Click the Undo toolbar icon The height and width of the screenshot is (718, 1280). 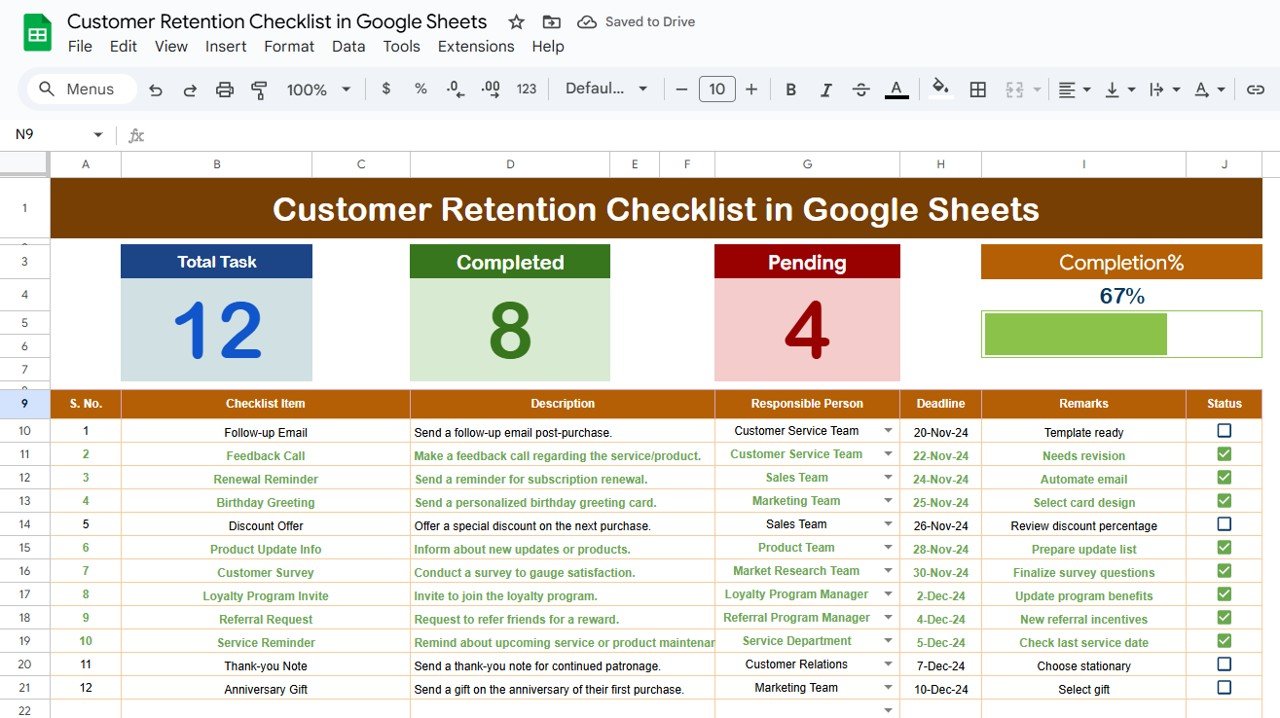pos(155,90)
